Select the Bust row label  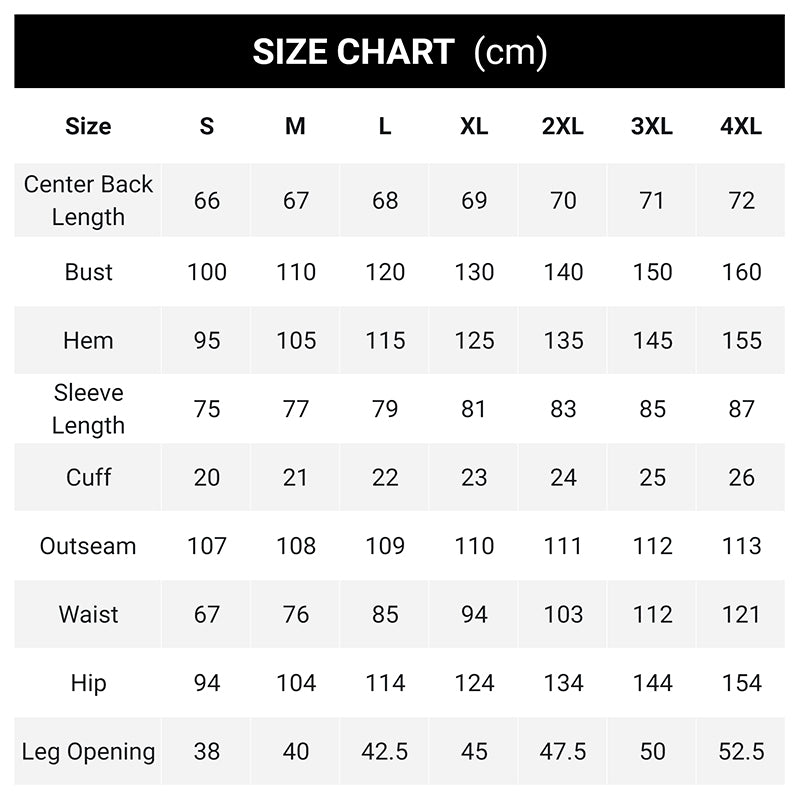[88, 272]
